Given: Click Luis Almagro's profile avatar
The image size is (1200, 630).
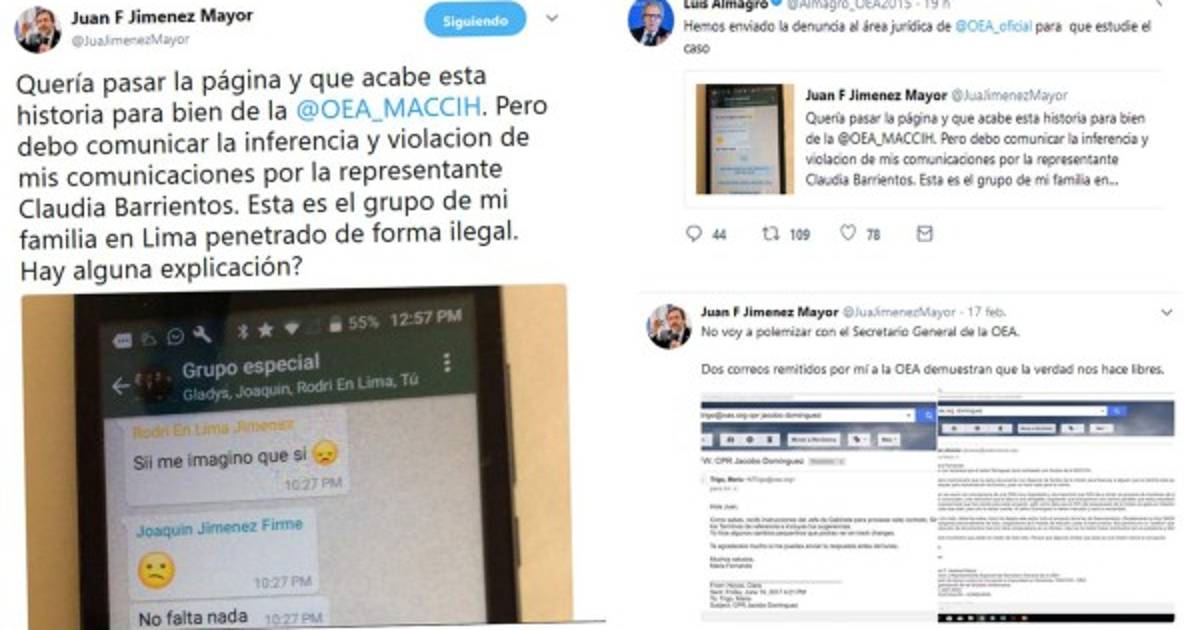Looking at the screenshot, I should pos(650,20).
